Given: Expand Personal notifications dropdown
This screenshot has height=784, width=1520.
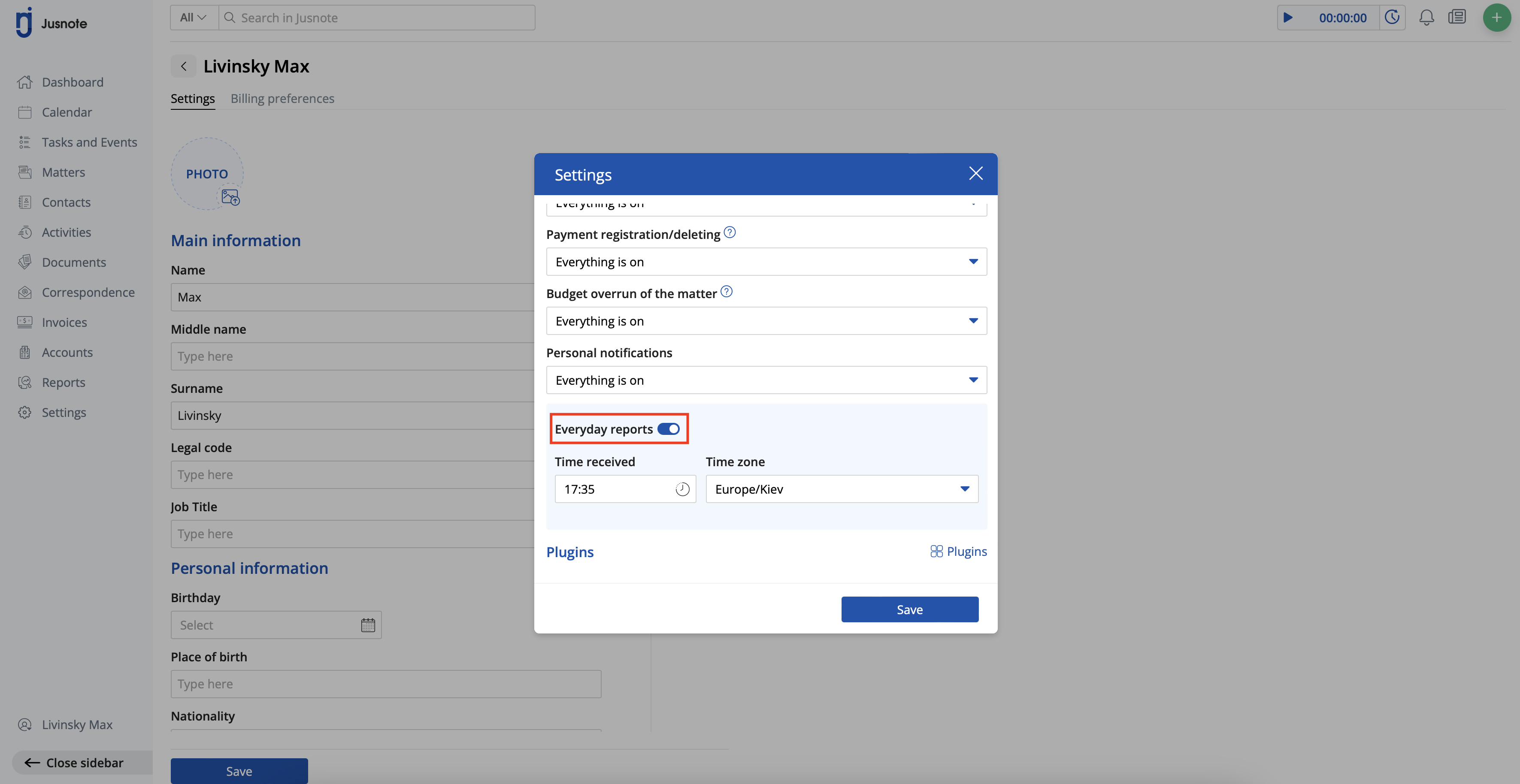Looking at the screenshot, I should 766,380.
